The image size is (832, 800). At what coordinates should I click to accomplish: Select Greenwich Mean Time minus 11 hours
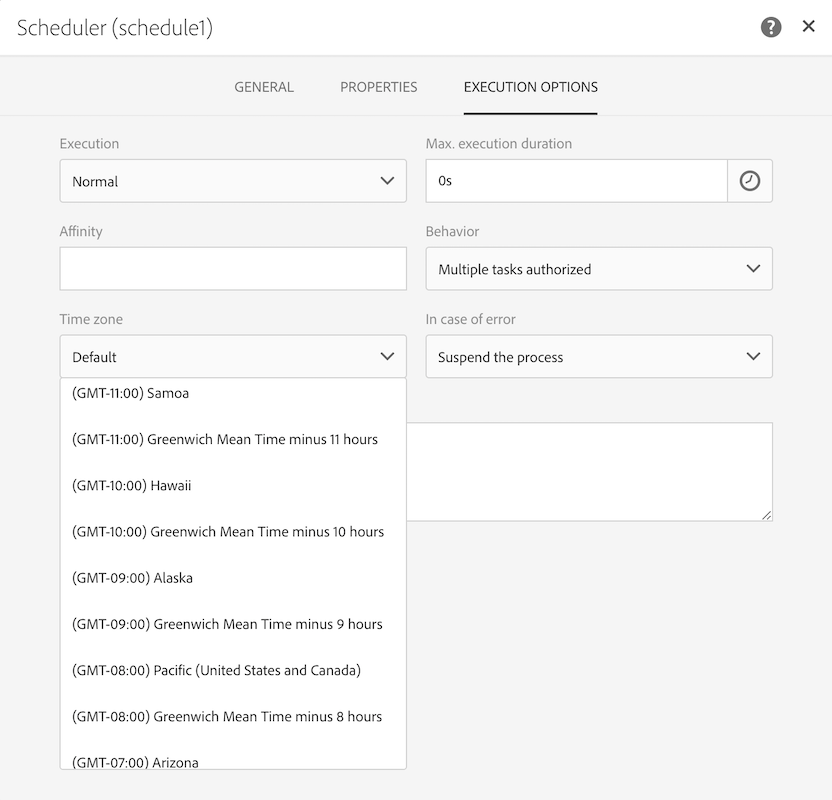(225, 439)
